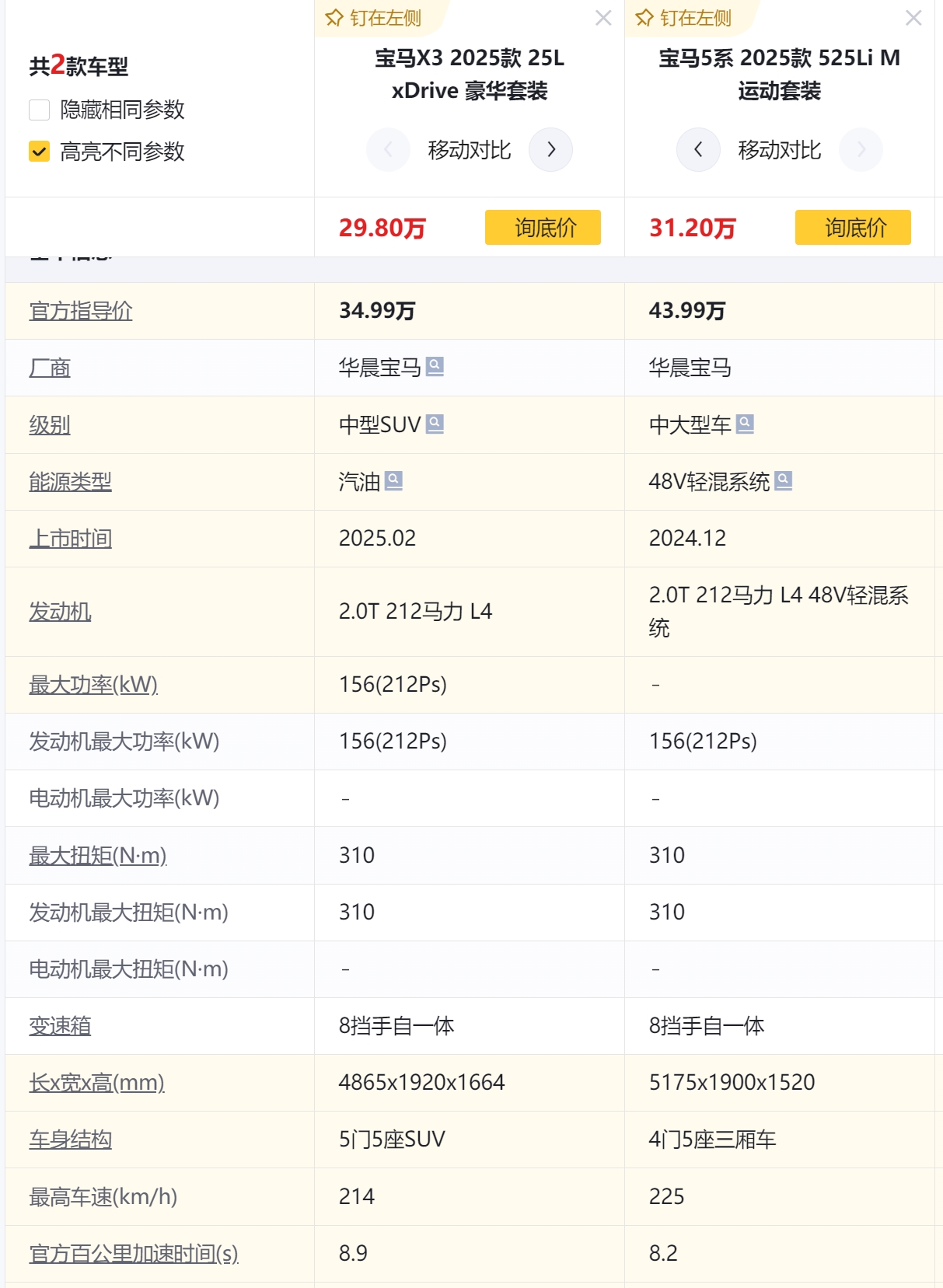Image resolution: width=943 pixels, height=1288 pixels.
Task: Open info icon next to 48V轻混系统
Action: 784,480
